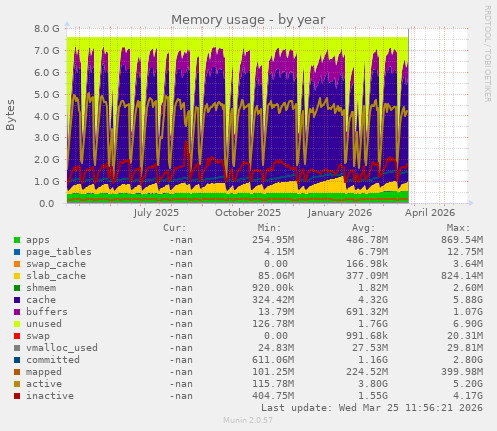Click the slab_cache yellow legend swatch
The height and width of the screenshot is (431, 497).
(17, 276)
